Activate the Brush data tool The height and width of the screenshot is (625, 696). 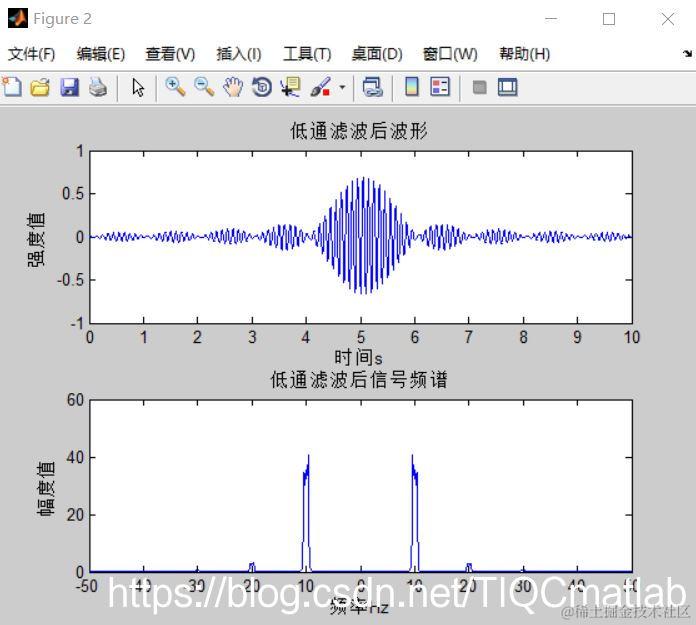(x=320, y=87)
